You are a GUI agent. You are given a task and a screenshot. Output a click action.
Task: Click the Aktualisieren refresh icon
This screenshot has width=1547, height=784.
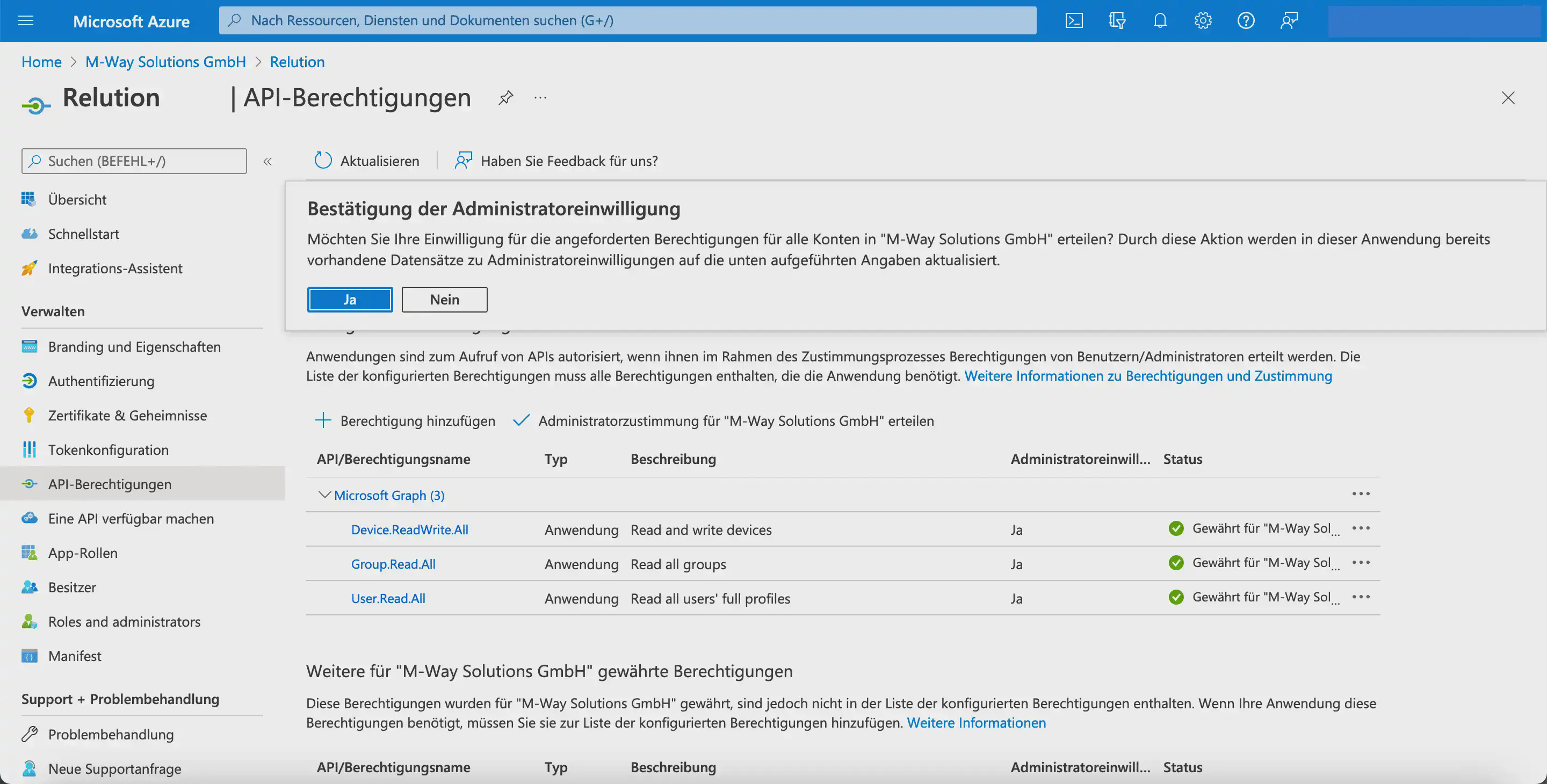tap(323, 160)
